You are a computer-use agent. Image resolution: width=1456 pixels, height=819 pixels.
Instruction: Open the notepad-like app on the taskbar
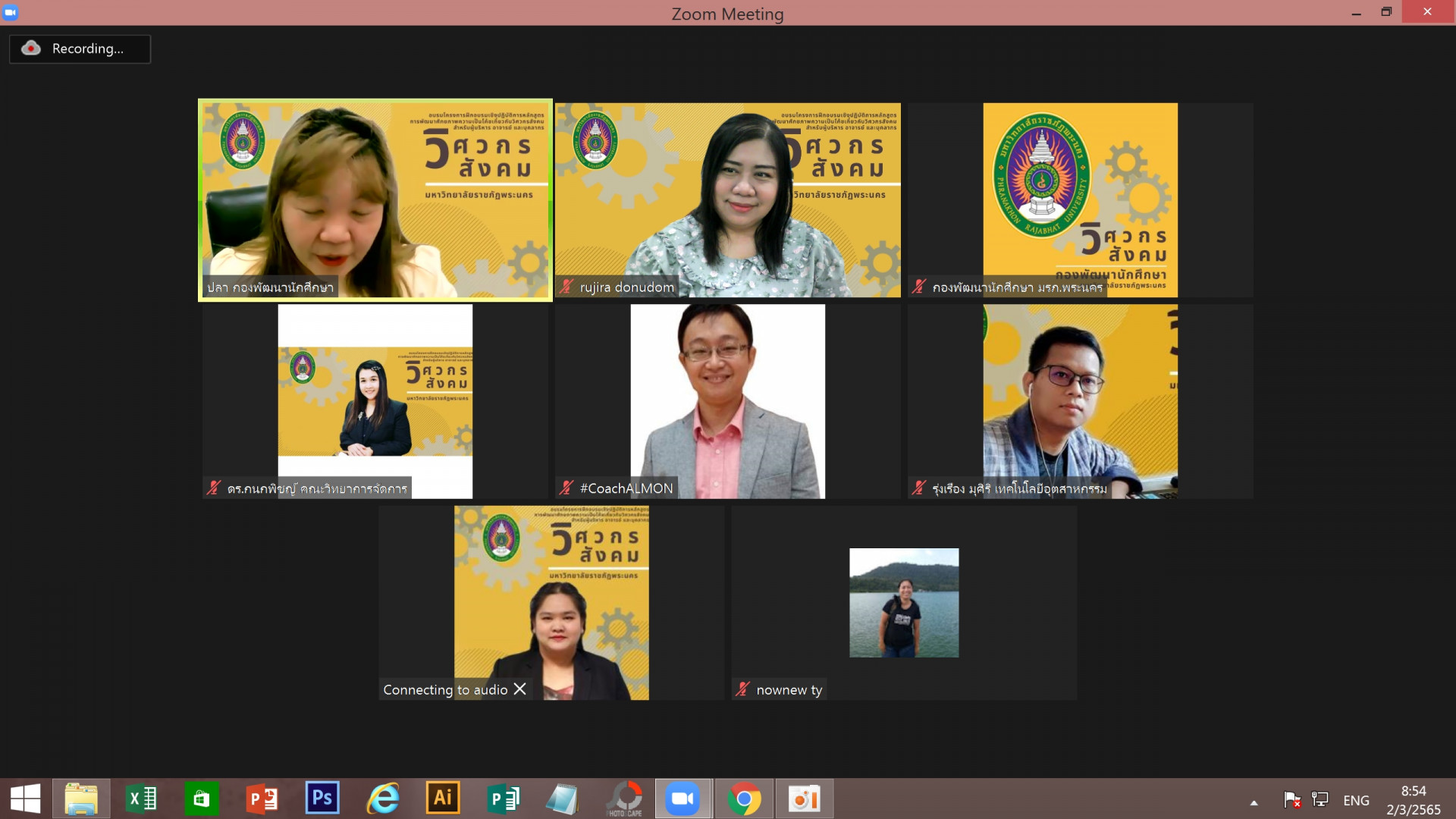coord(563,799)
